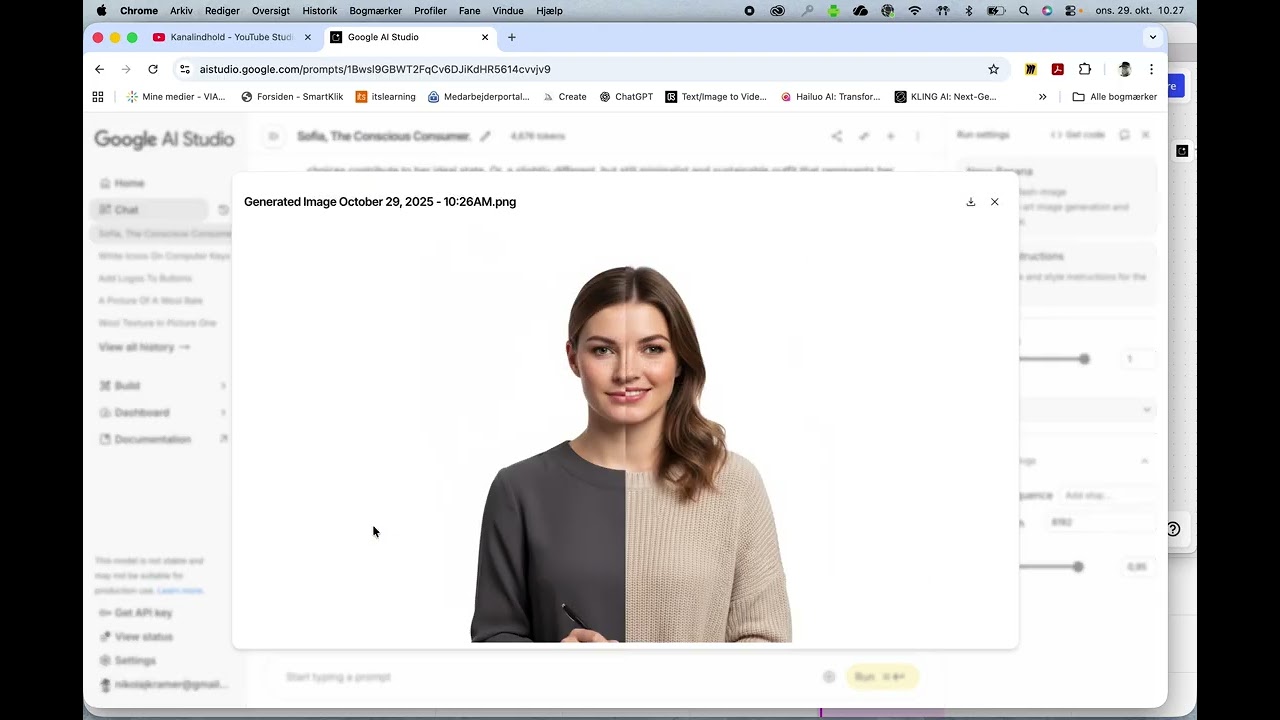Open the Text/Image to Video bookmark

coord(716,97)
